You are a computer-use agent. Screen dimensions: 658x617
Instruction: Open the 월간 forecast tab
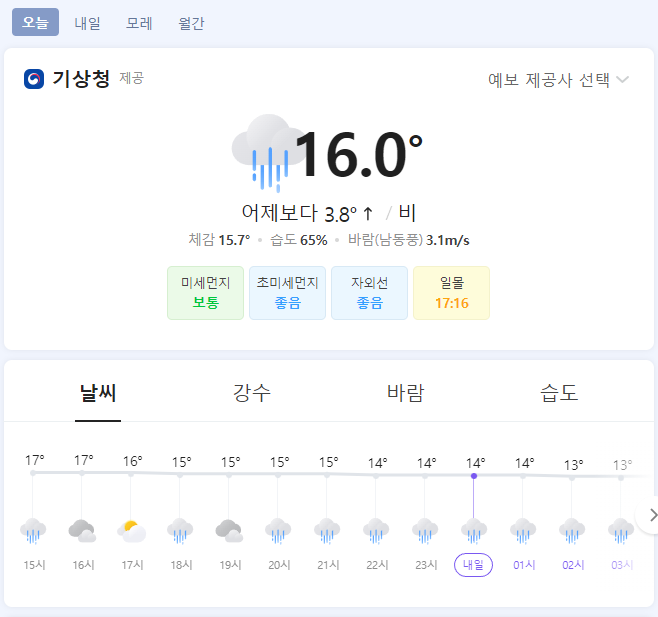pos(191,22)
